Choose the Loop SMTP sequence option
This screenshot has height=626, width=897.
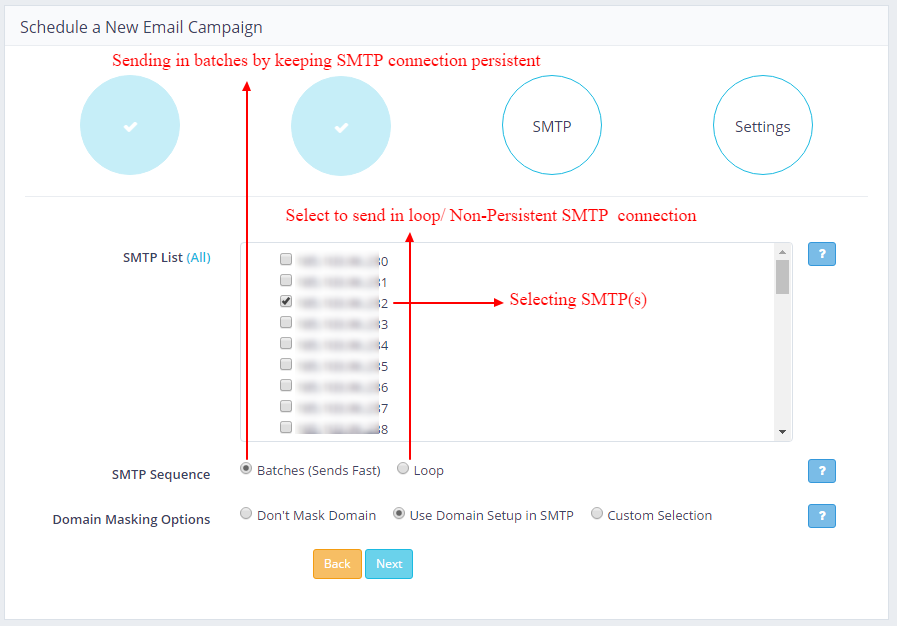click(403, 468)
